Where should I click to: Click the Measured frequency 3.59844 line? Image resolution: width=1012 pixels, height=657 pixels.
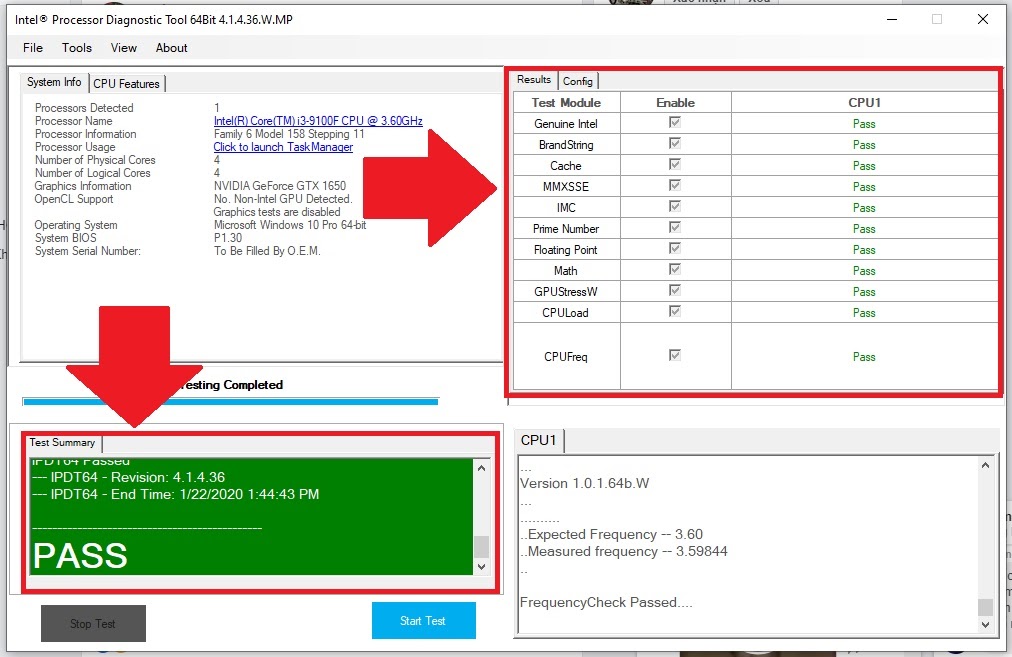623,551
